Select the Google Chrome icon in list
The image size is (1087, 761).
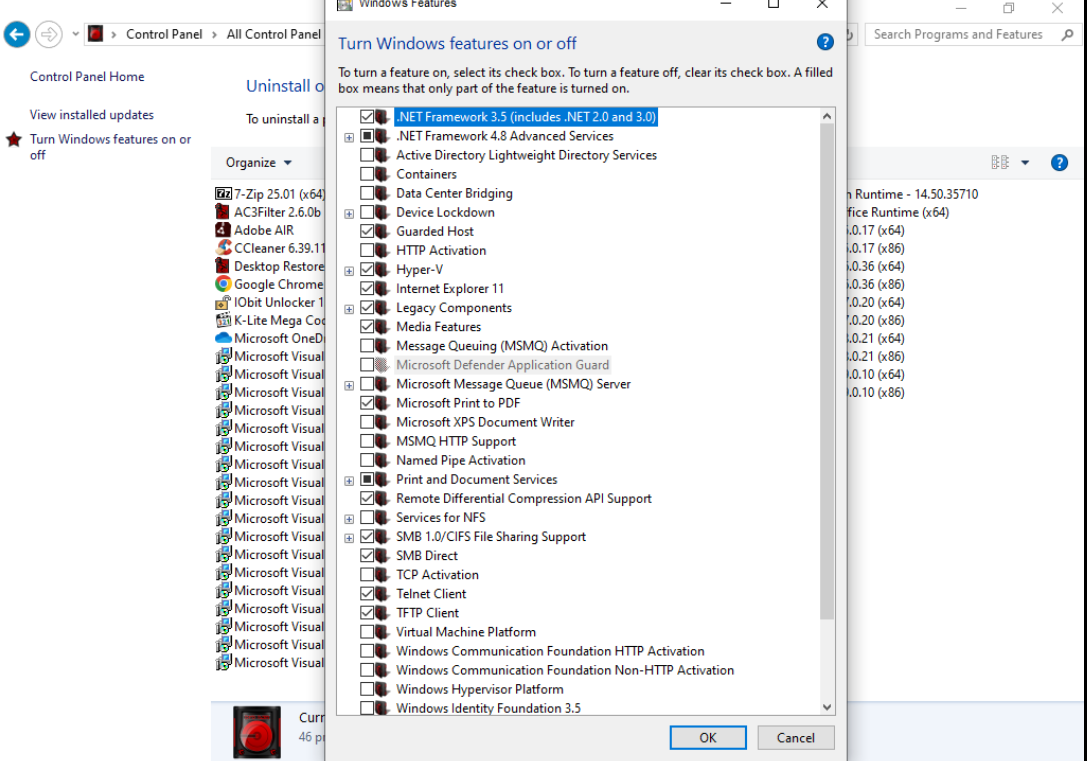click(223, 284)
